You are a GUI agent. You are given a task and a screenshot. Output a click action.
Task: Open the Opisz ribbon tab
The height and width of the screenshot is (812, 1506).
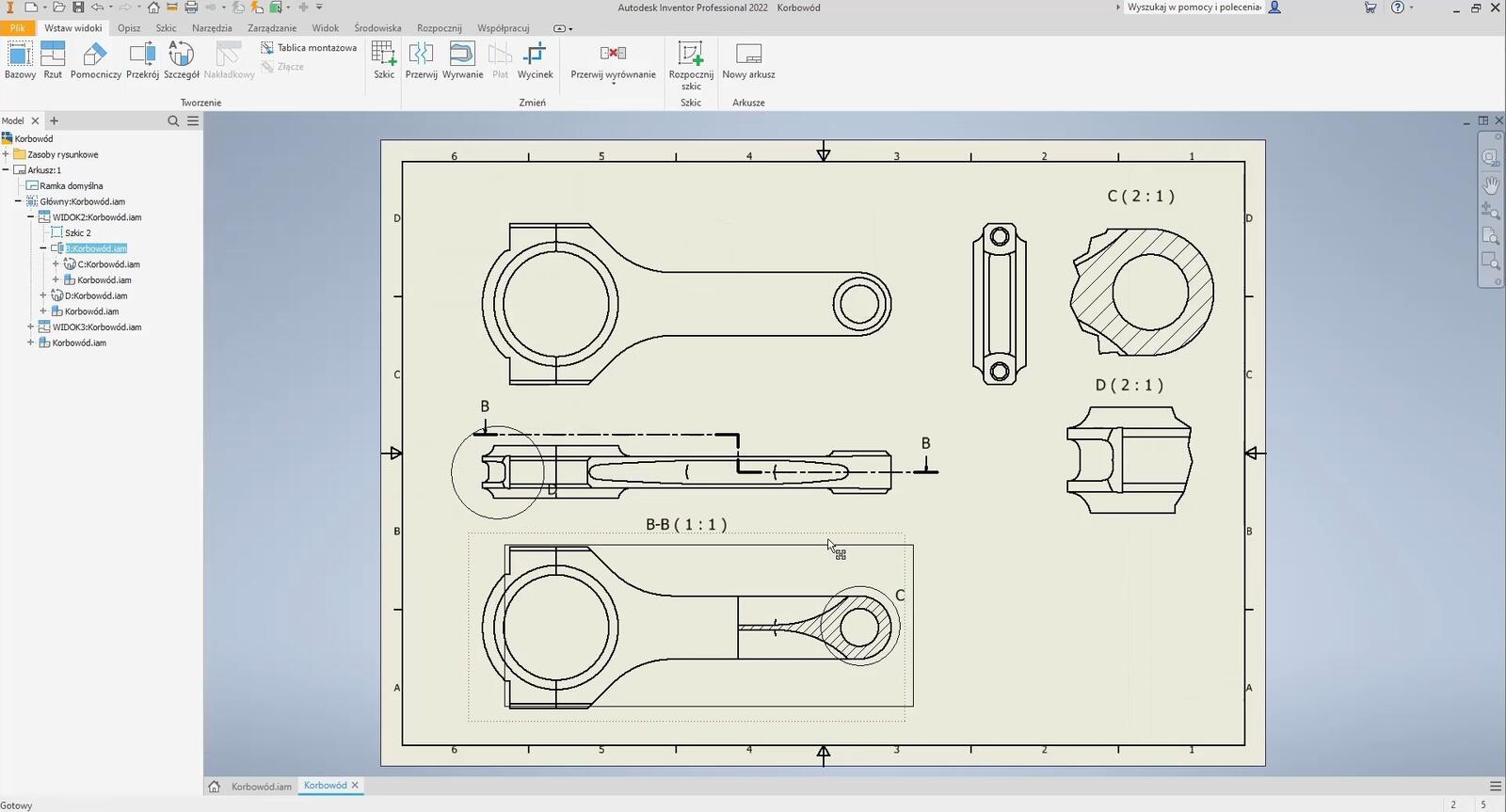click(x=129, y=28)
